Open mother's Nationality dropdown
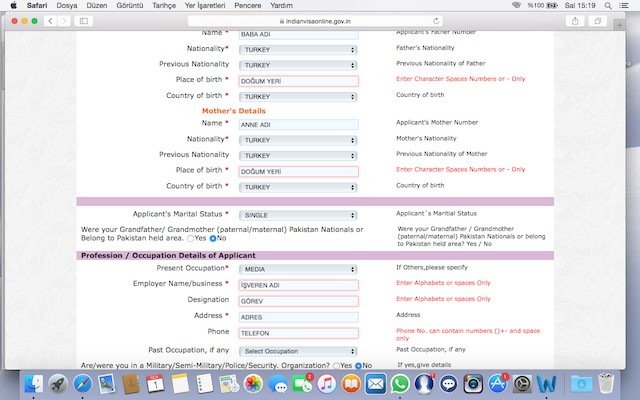The height and width of the screenshot is (400, 640). click(298, 140)
